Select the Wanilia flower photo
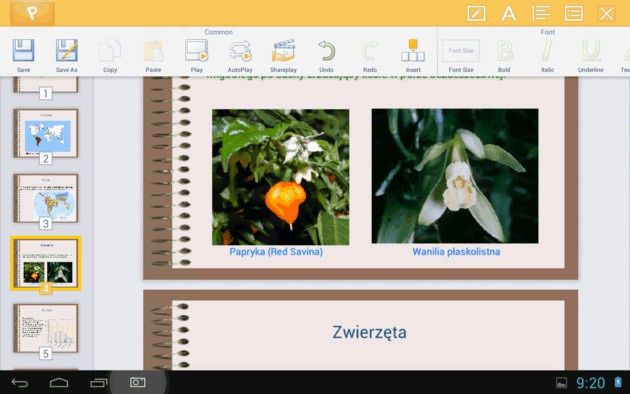The image size is (630, 394). [x=455, y=176]
